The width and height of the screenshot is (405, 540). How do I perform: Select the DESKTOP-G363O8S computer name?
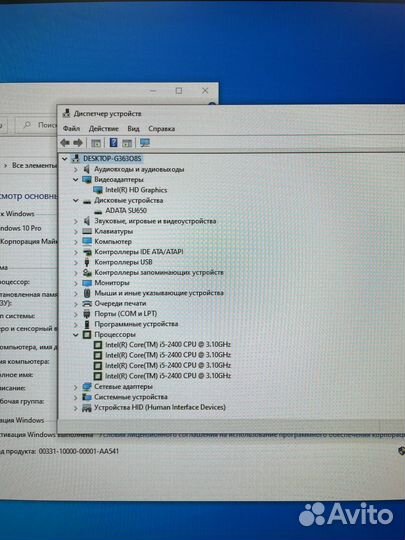(112, 159)
